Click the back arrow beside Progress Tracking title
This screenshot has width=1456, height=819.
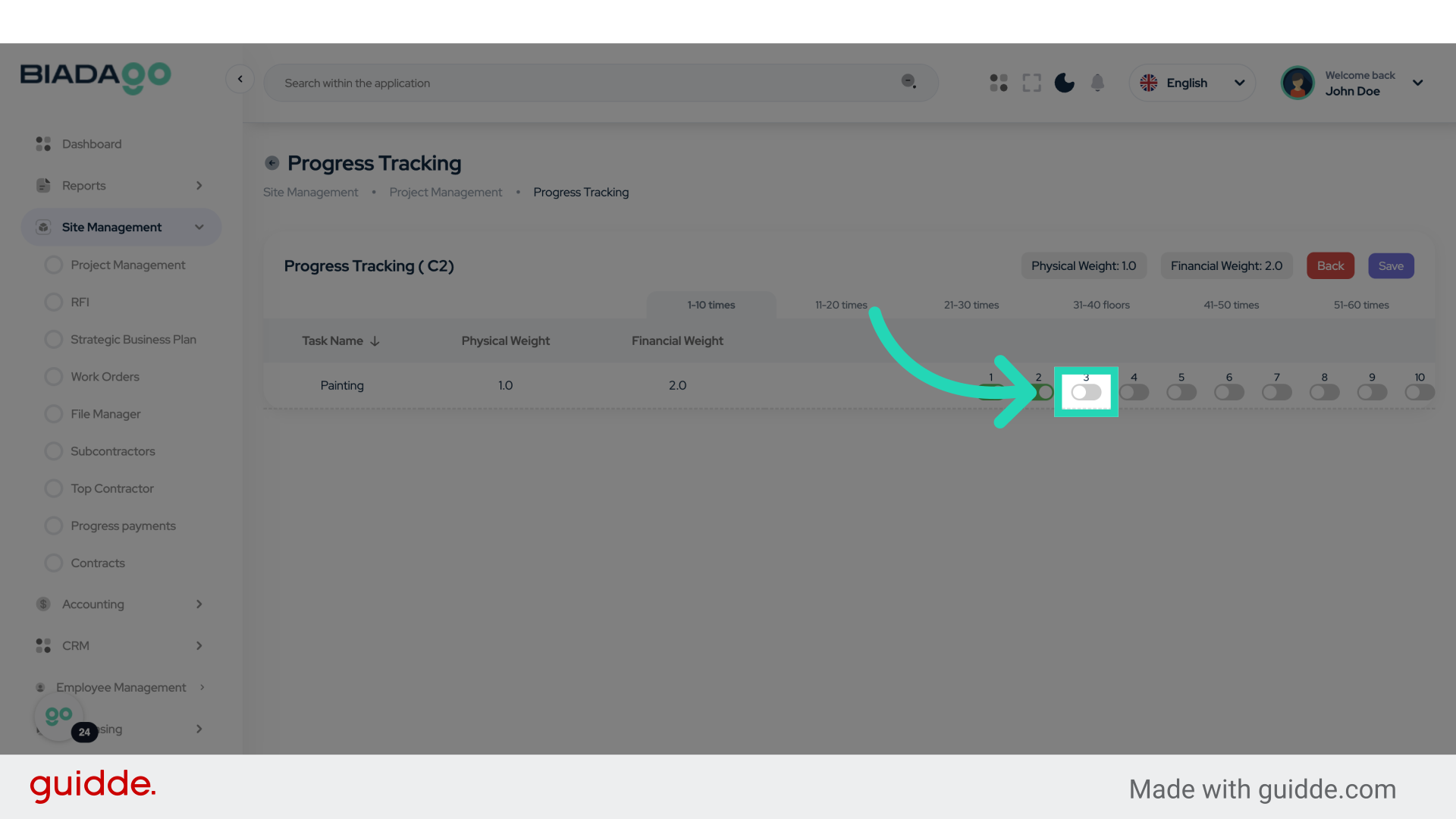271,163
